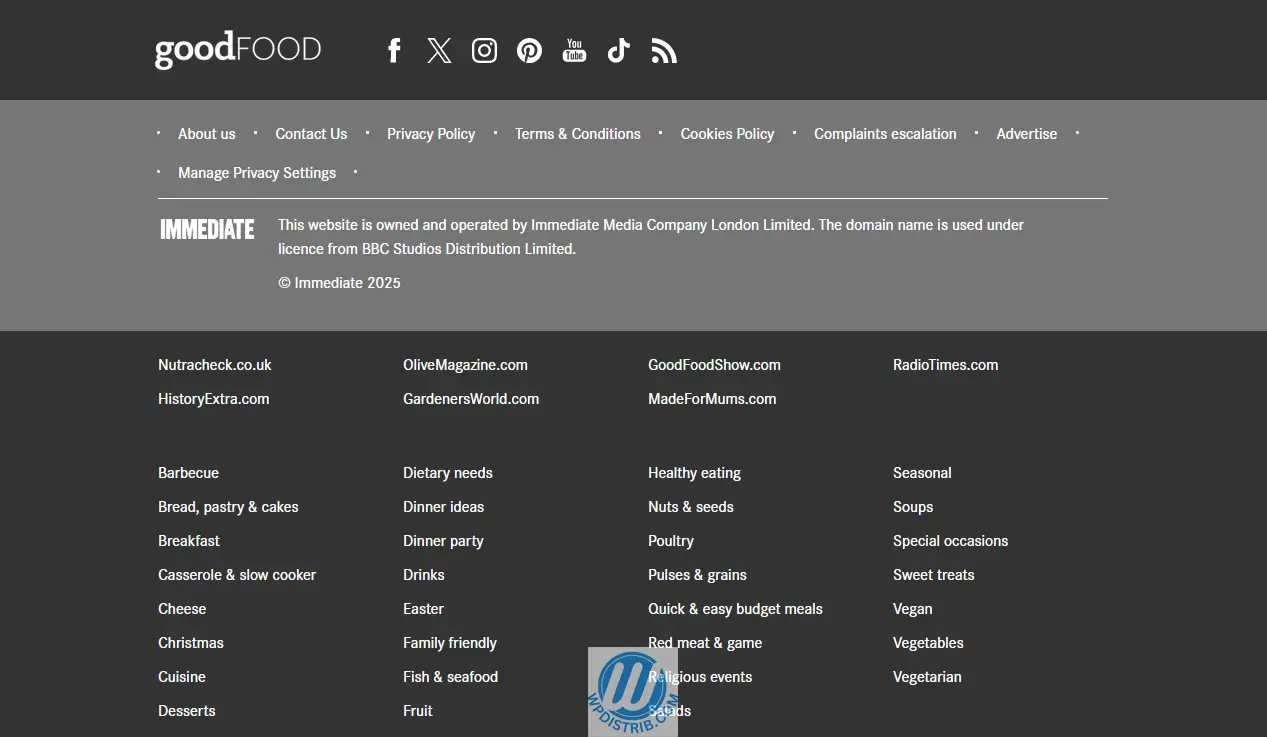Open the Seasonal category

coord(922,473)
